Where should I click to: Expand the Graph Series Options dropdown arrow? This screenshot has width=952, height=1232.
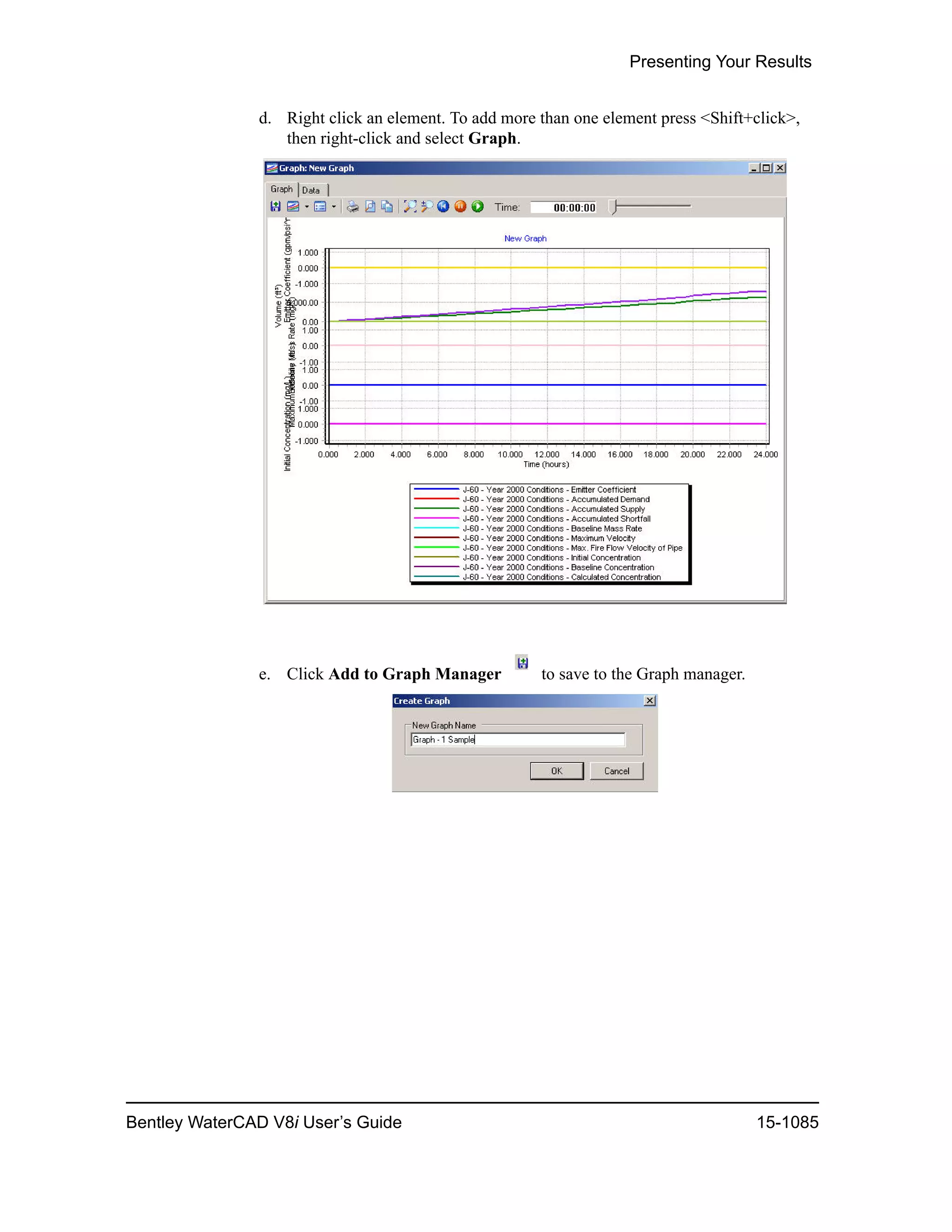[307, 206]
